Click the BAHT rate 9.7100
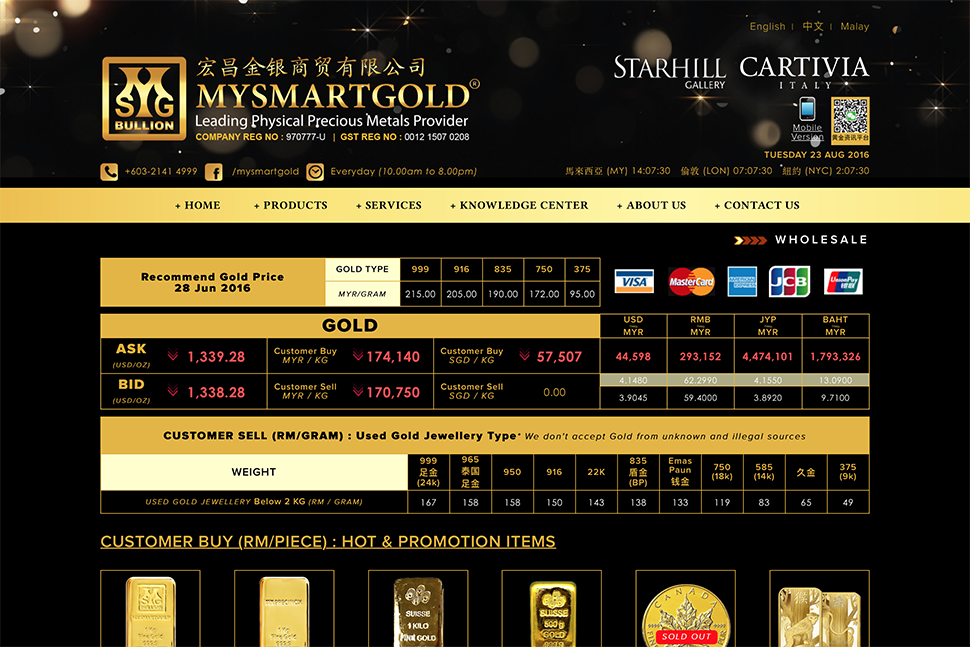This screenshot has width=970, height=647. (835, 398)
